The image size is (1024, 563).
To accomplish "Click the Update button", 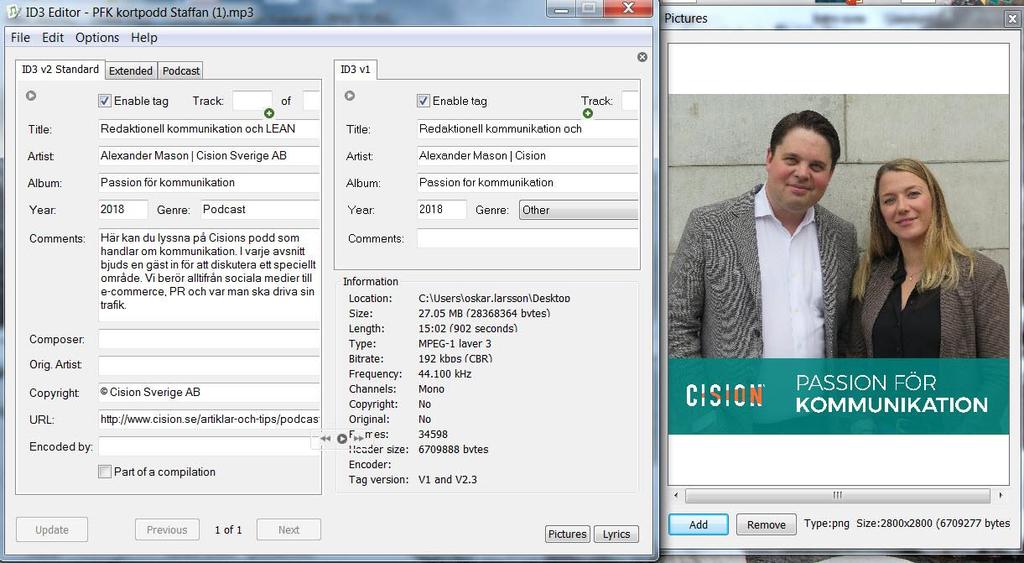I will click(x=52, y=530).
